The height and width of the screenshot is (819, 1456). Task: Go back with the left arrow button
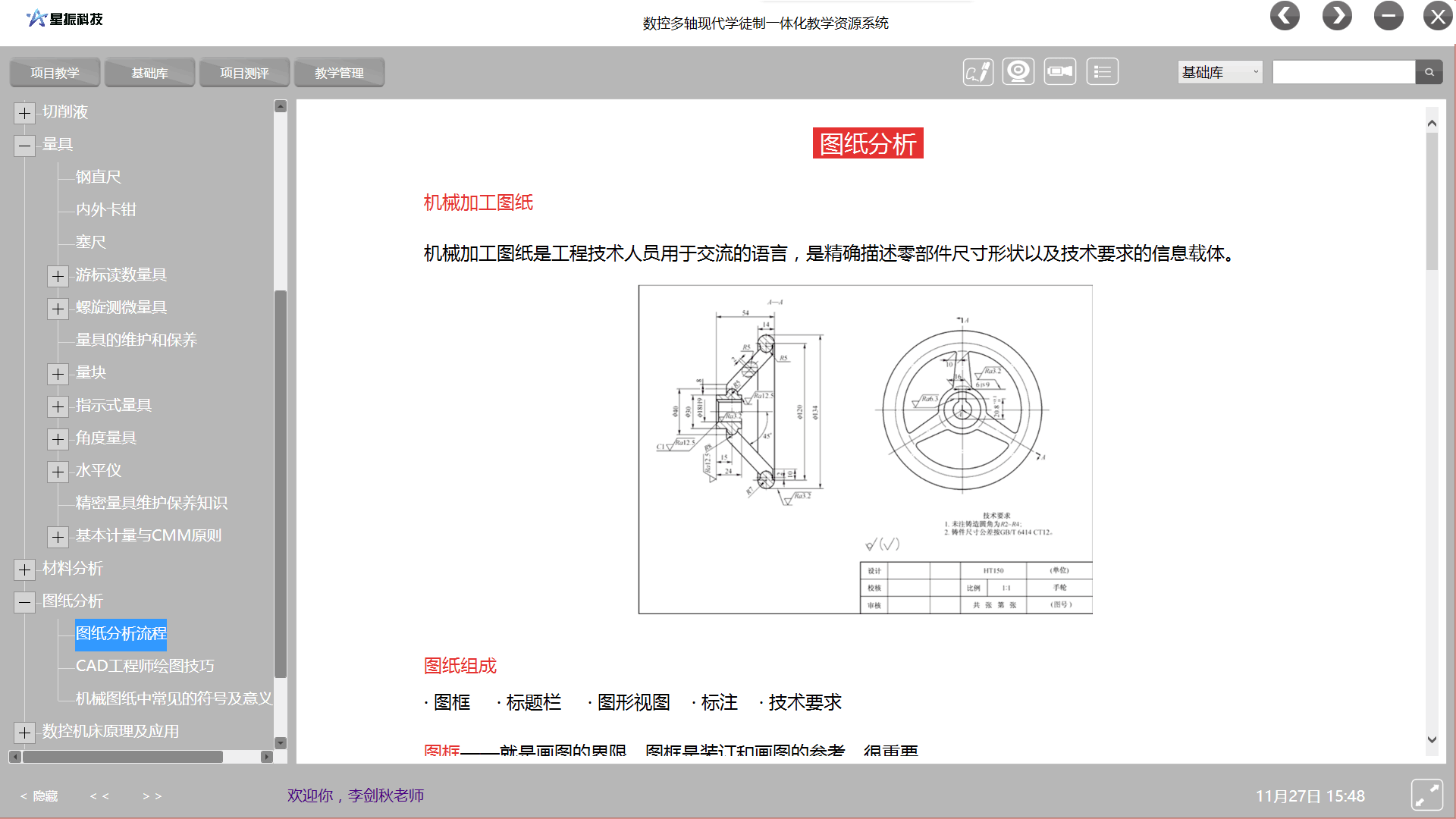(x=1285, y=16)
